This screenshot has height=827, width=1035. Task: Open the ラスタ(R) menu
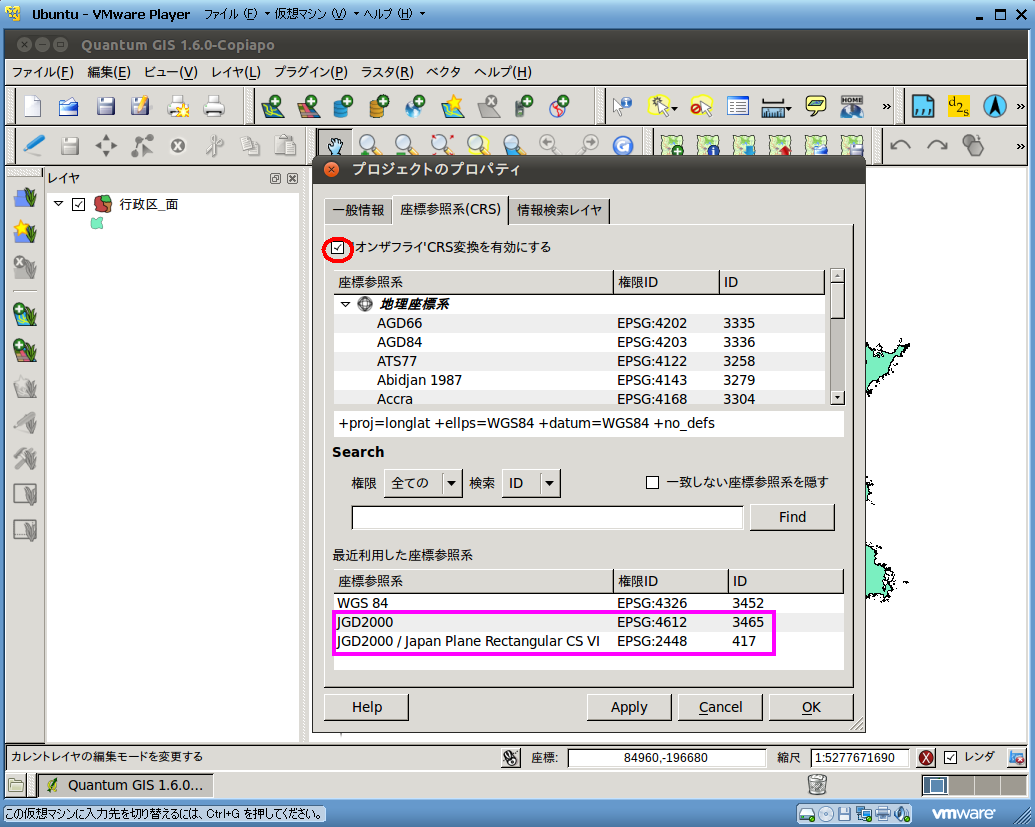coord(387,72)
